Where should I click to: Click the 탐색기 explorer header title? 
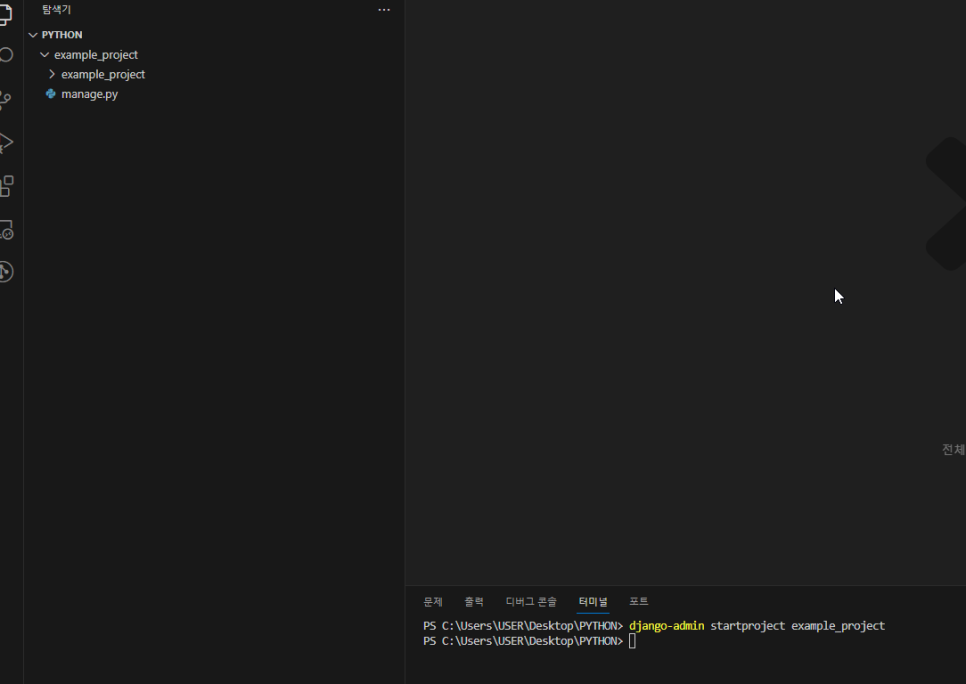pyautogui.click(x=57, y=10)
